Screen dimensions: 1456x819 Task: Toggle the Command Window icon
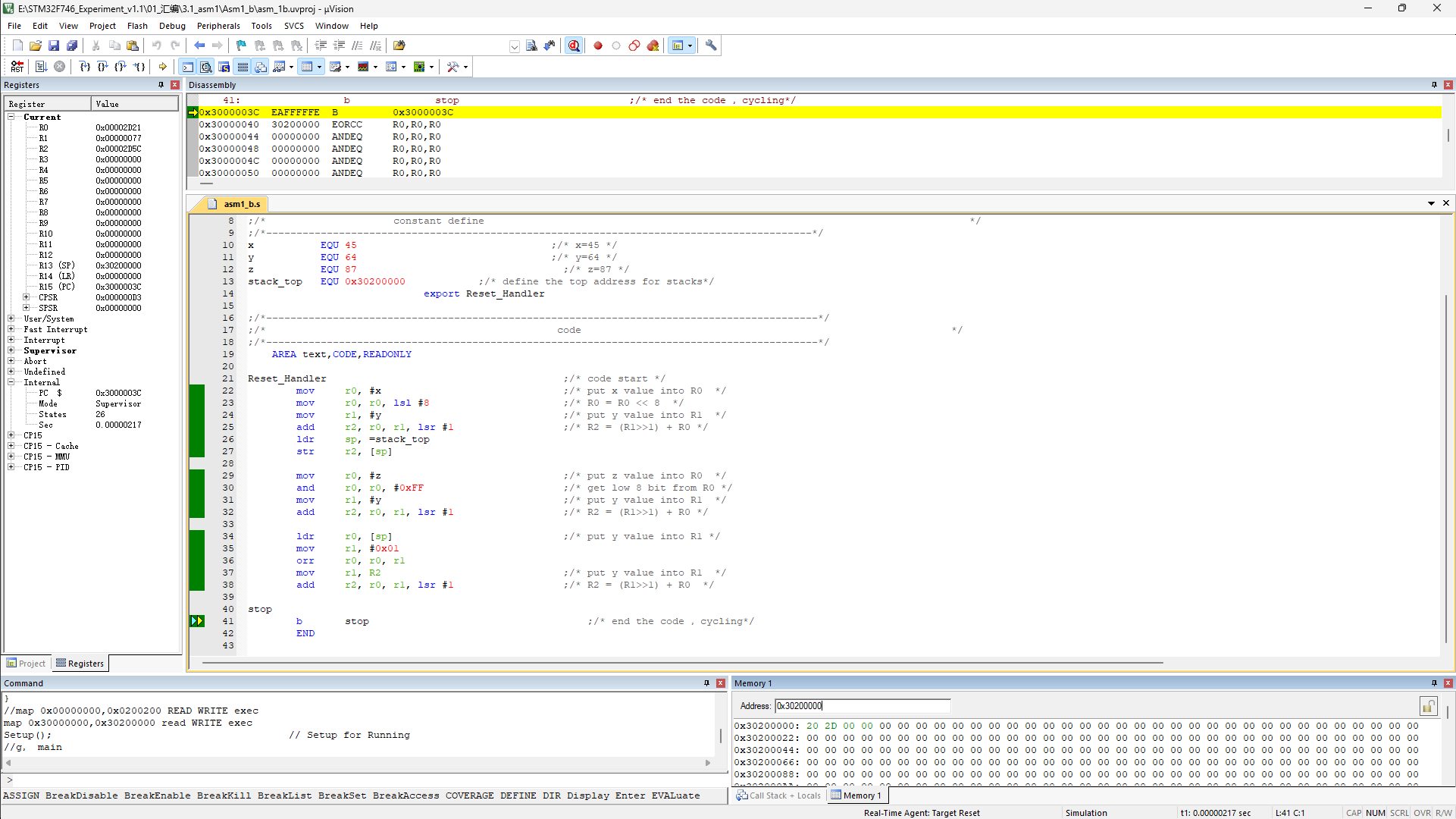click(x=187, y=67)
